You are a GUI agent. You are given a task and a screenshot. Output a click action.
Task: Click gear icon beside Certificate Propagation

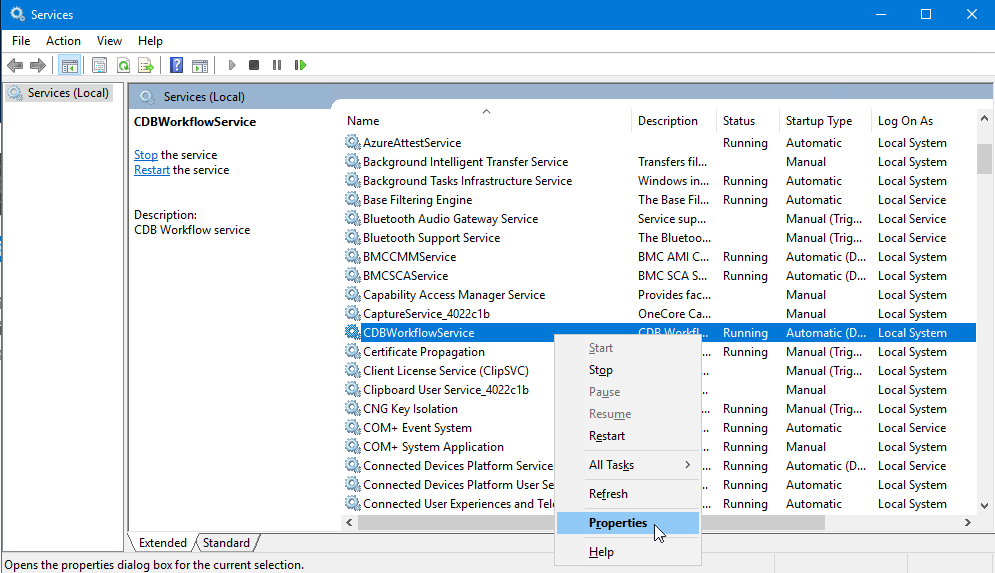[352, 352]
